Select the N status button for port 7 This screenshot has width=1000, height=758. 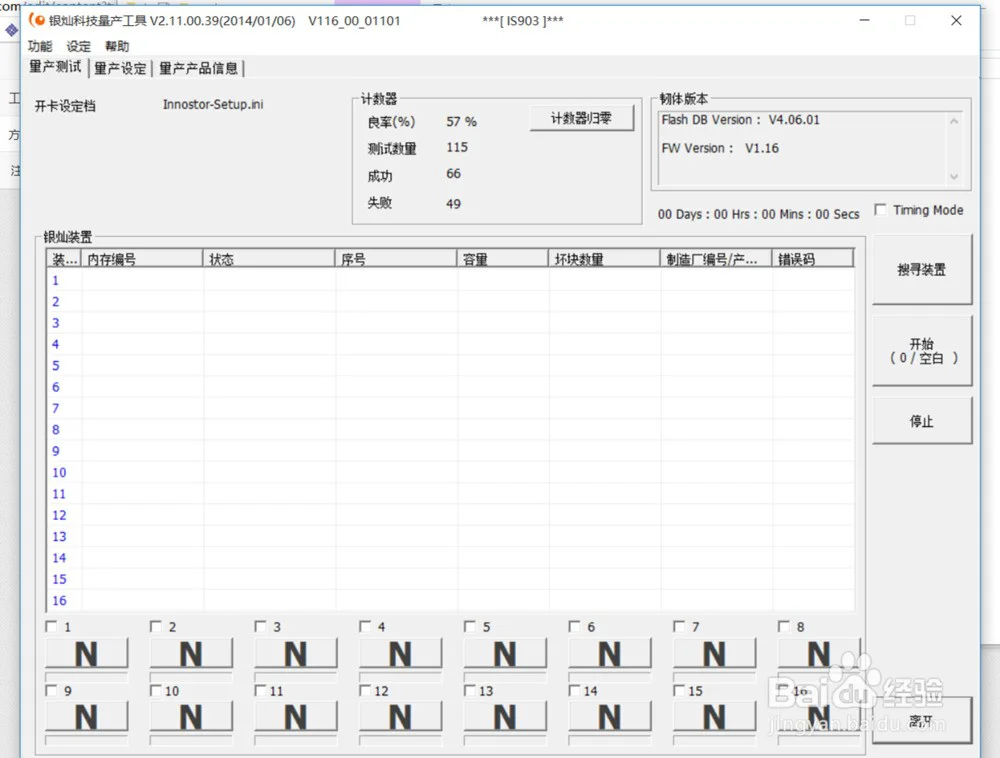click(x=714, y=653)
